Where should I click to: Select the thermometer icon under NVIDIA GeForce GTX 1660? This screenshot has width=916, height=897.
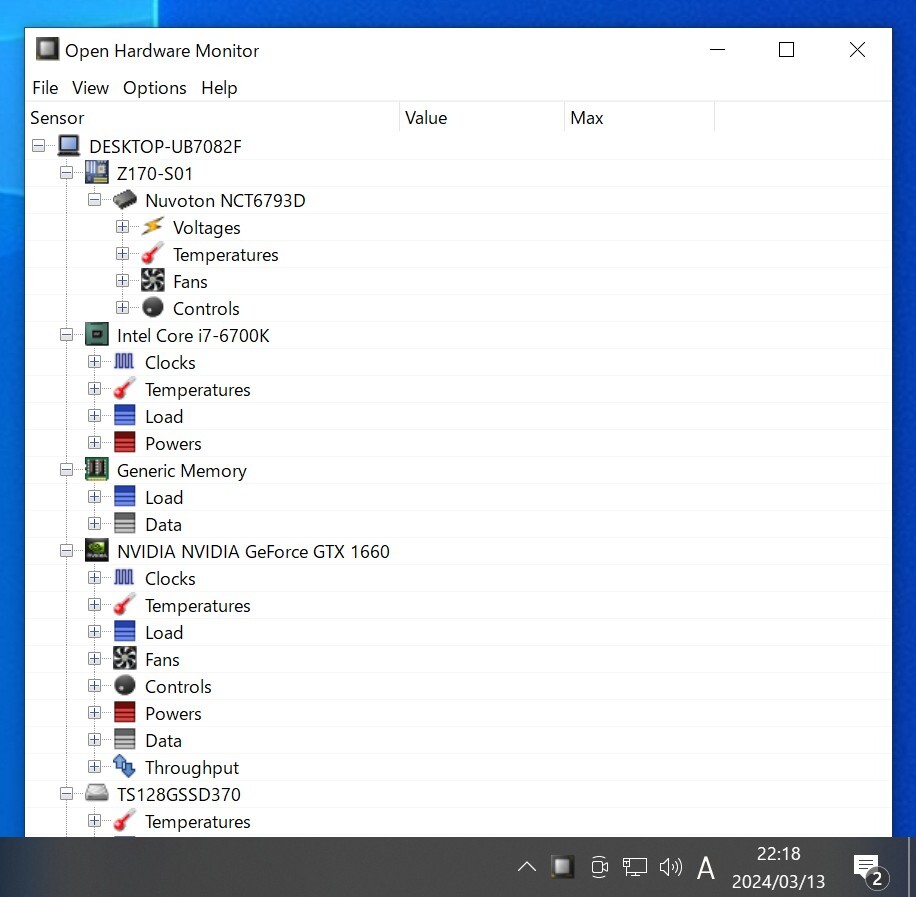124,605
